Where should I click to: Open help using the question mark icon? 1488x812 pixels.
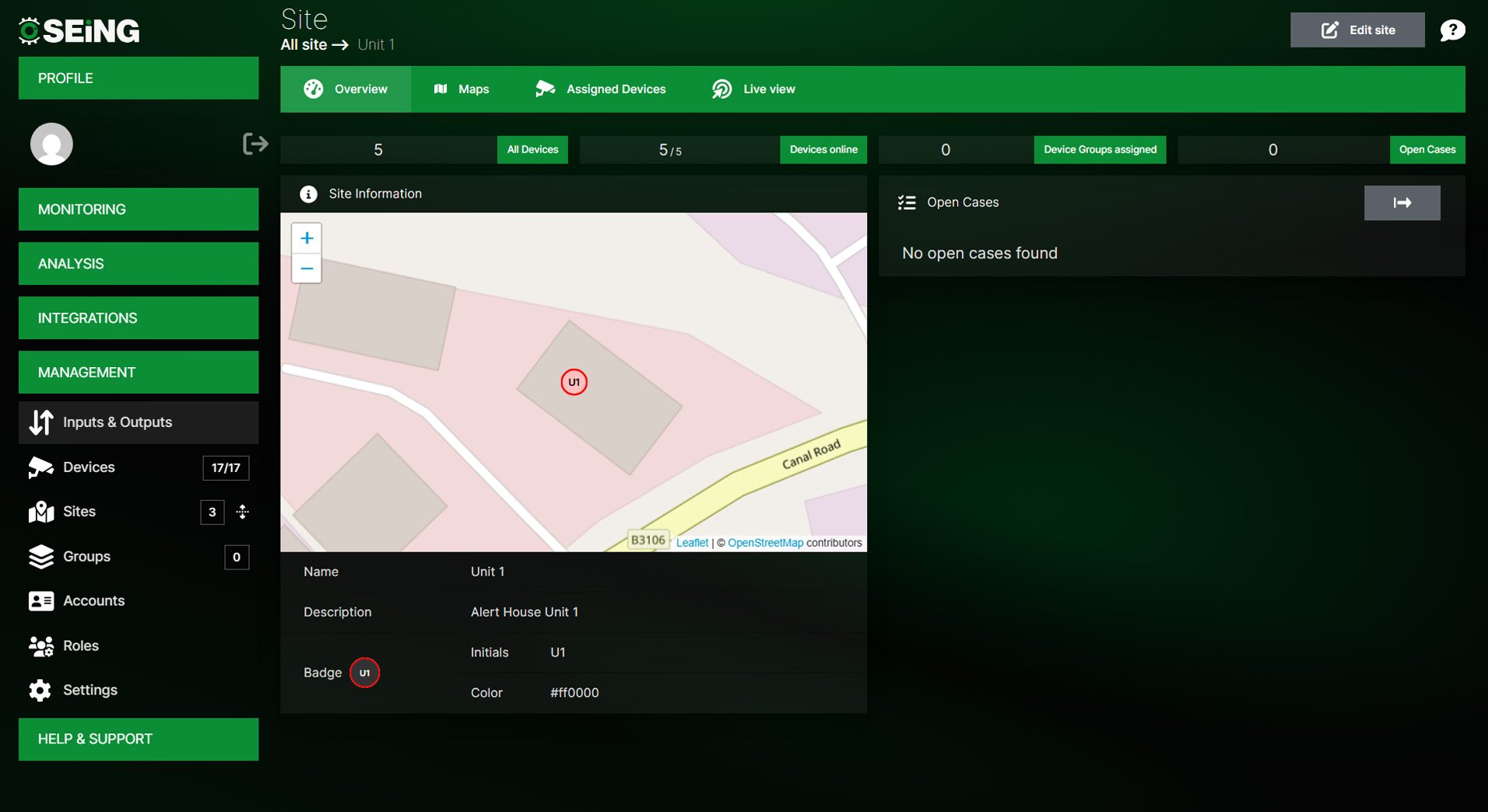pos(1454,30)
